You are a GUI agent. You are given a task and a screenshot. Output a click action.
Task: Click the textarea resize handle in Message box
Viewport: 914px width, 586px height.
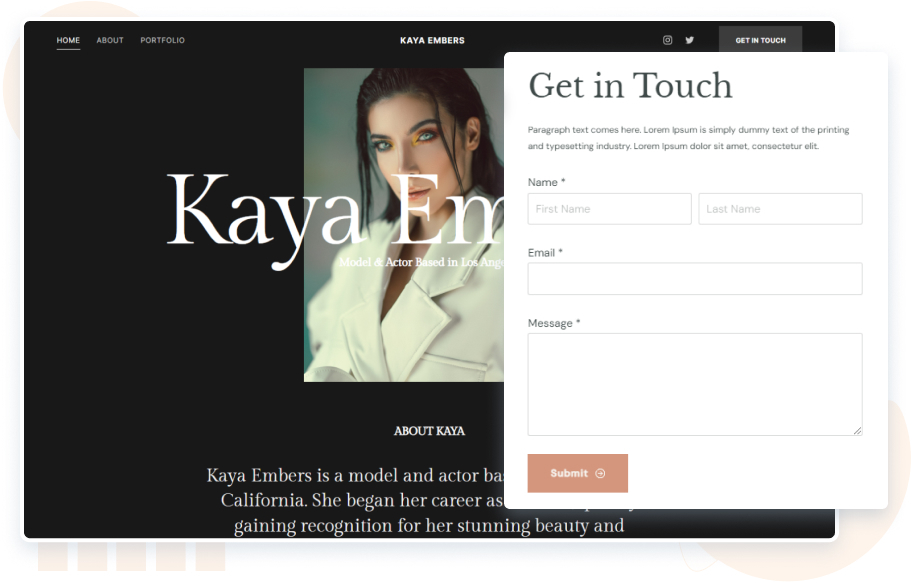point(857,431)
